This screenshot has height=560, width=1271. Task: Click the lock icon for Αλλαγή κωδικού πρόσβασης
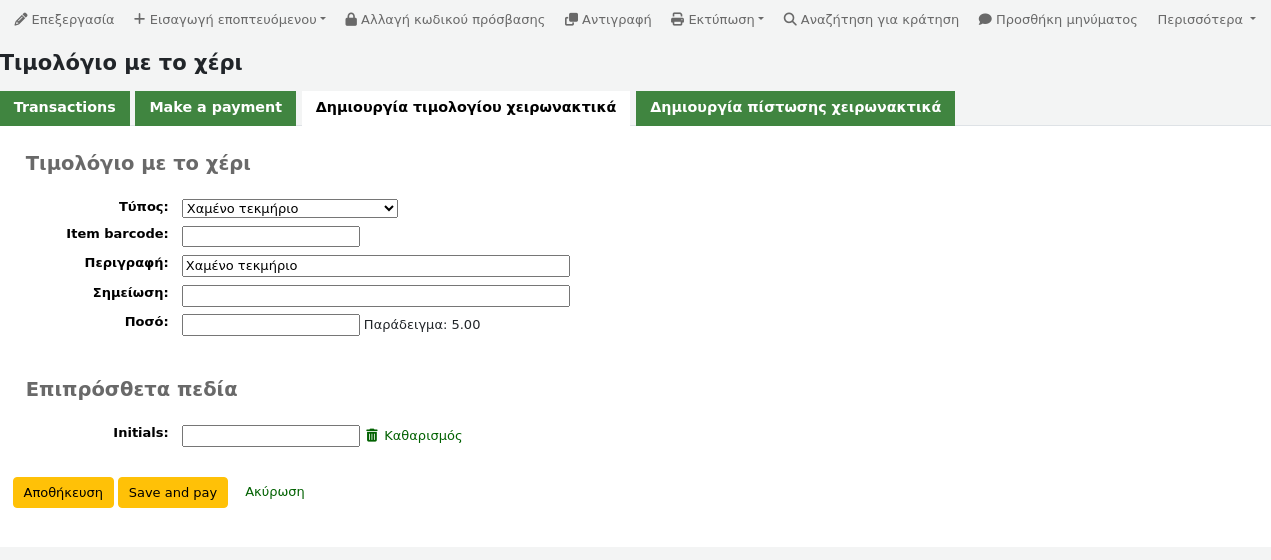(x=351, y=20)
